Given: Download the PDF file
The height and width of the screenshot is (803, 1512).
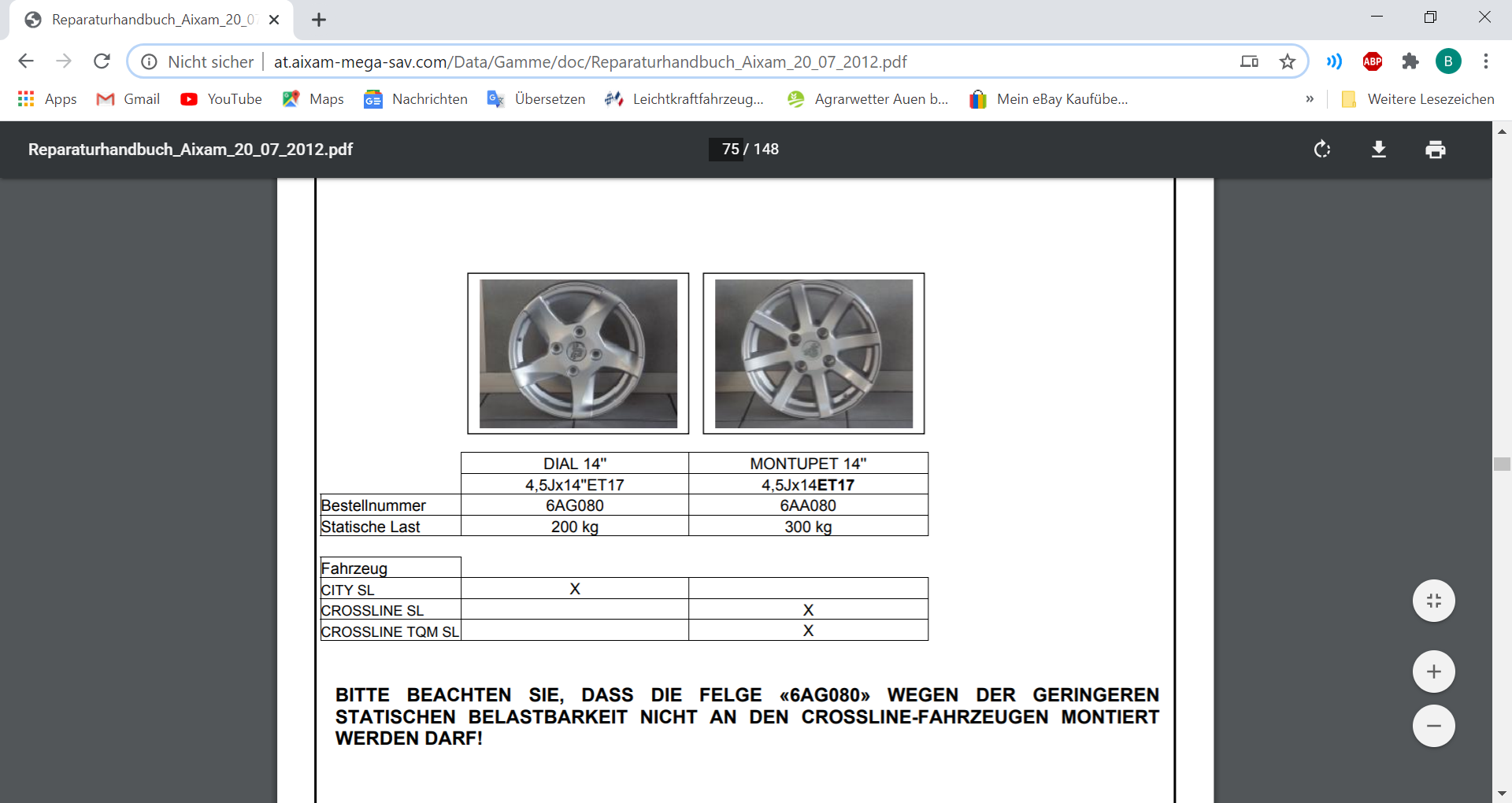Looking at the screenshot, I should coord(1379,150).
